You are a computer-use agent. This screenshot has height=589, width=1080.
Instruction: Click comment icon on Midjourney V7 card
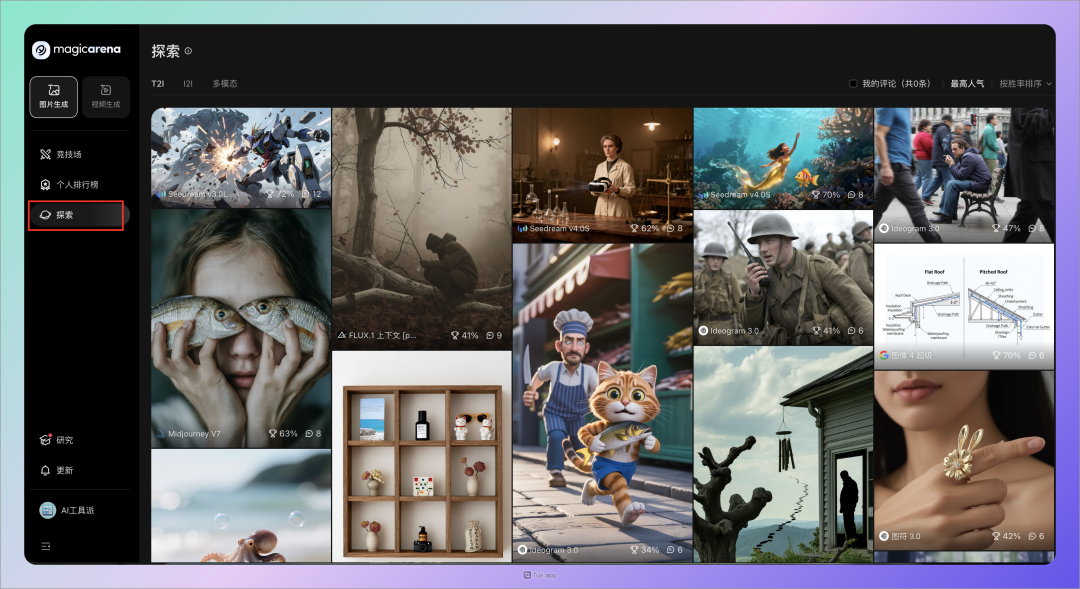tap(309, 433)
